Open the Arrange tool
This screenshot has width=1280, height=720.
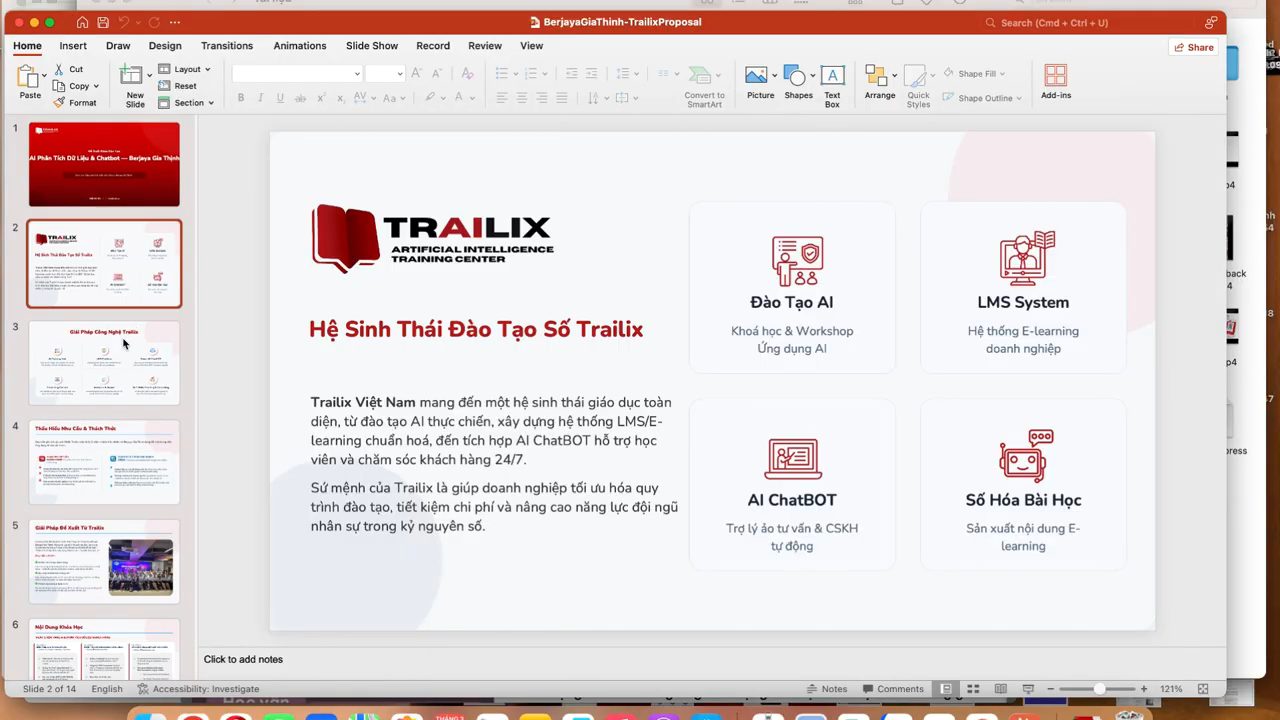[x=880, y=82]
